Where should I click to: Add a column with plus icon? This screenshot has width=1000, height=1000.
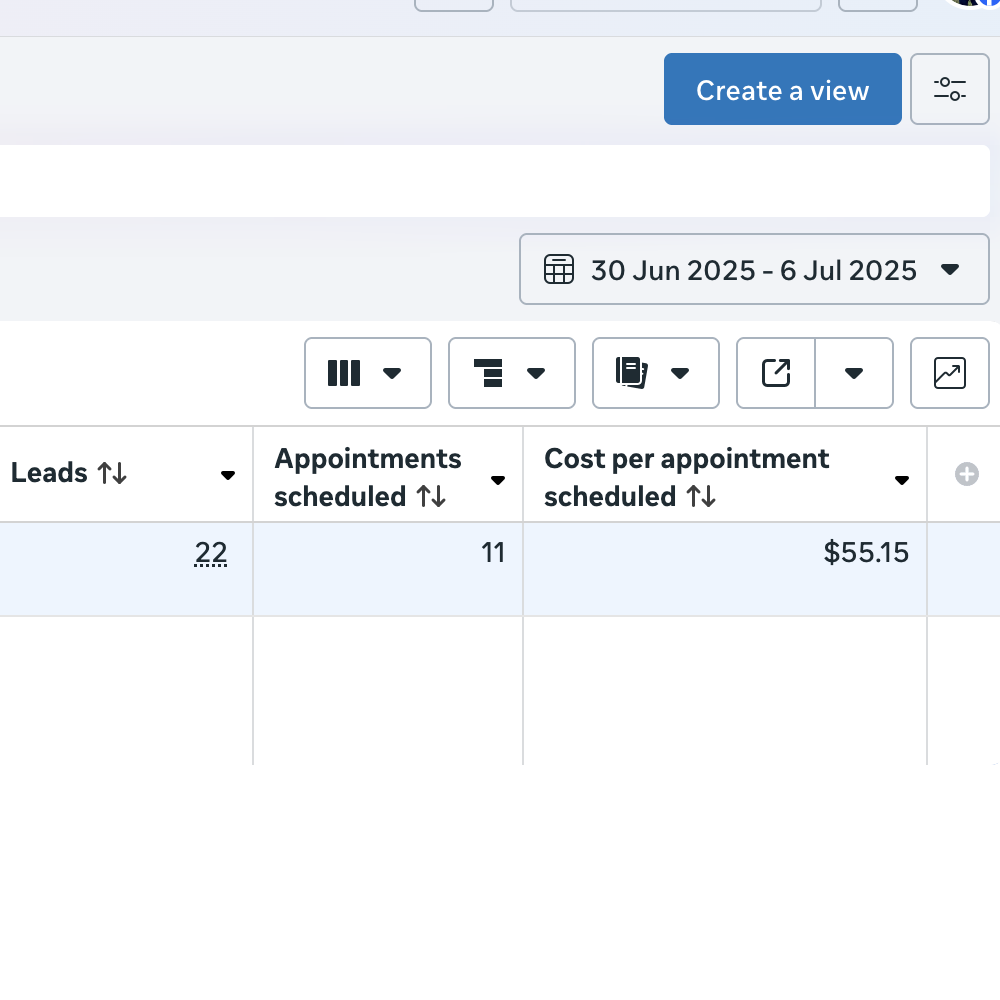[967, 474]
